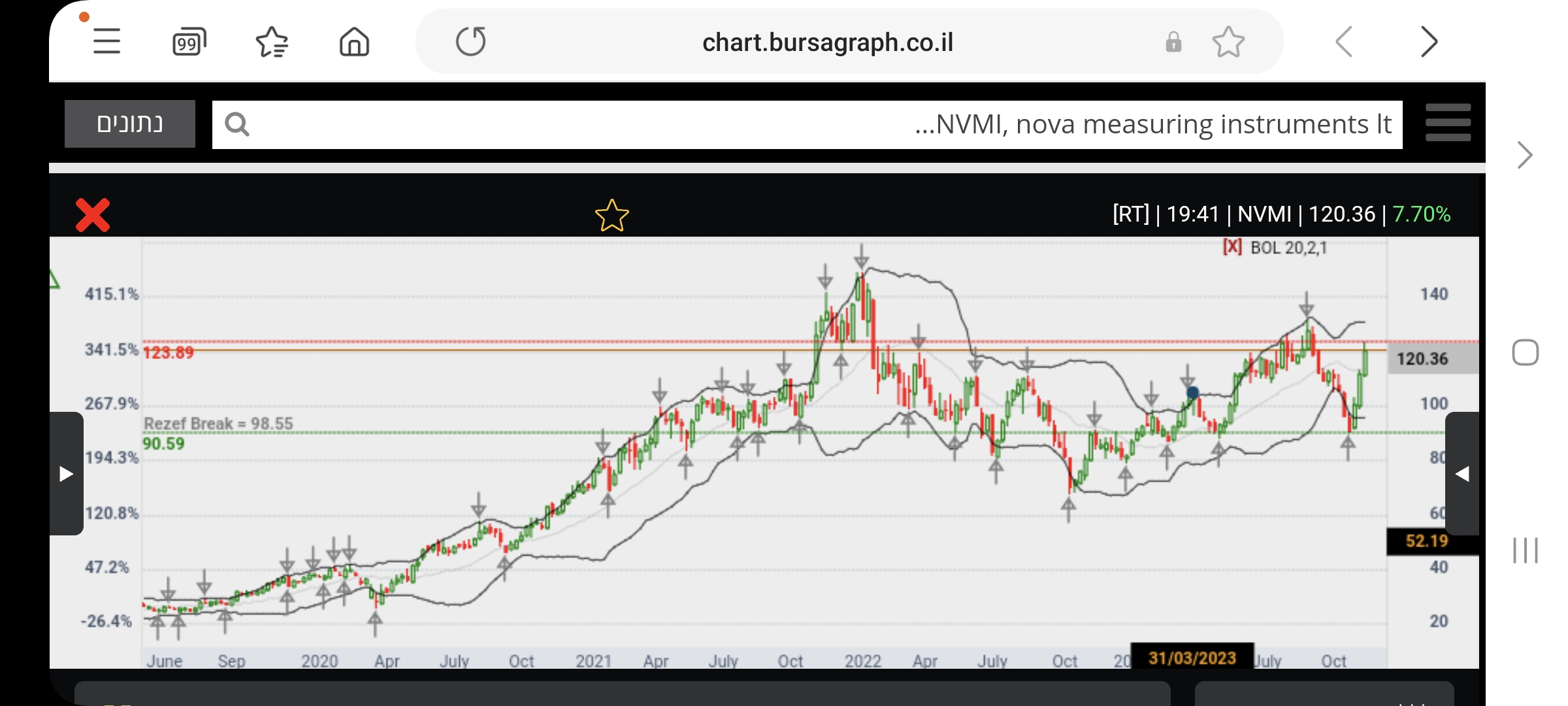1568x706 pixels.
Task: Navigate forward with right arrow
Action: click(1429, 42)
